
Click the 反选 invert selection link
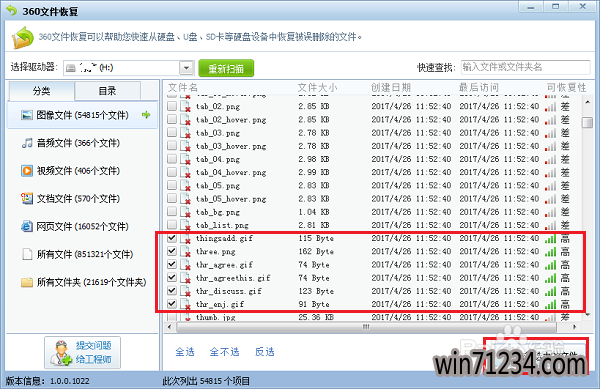(265, 352)
